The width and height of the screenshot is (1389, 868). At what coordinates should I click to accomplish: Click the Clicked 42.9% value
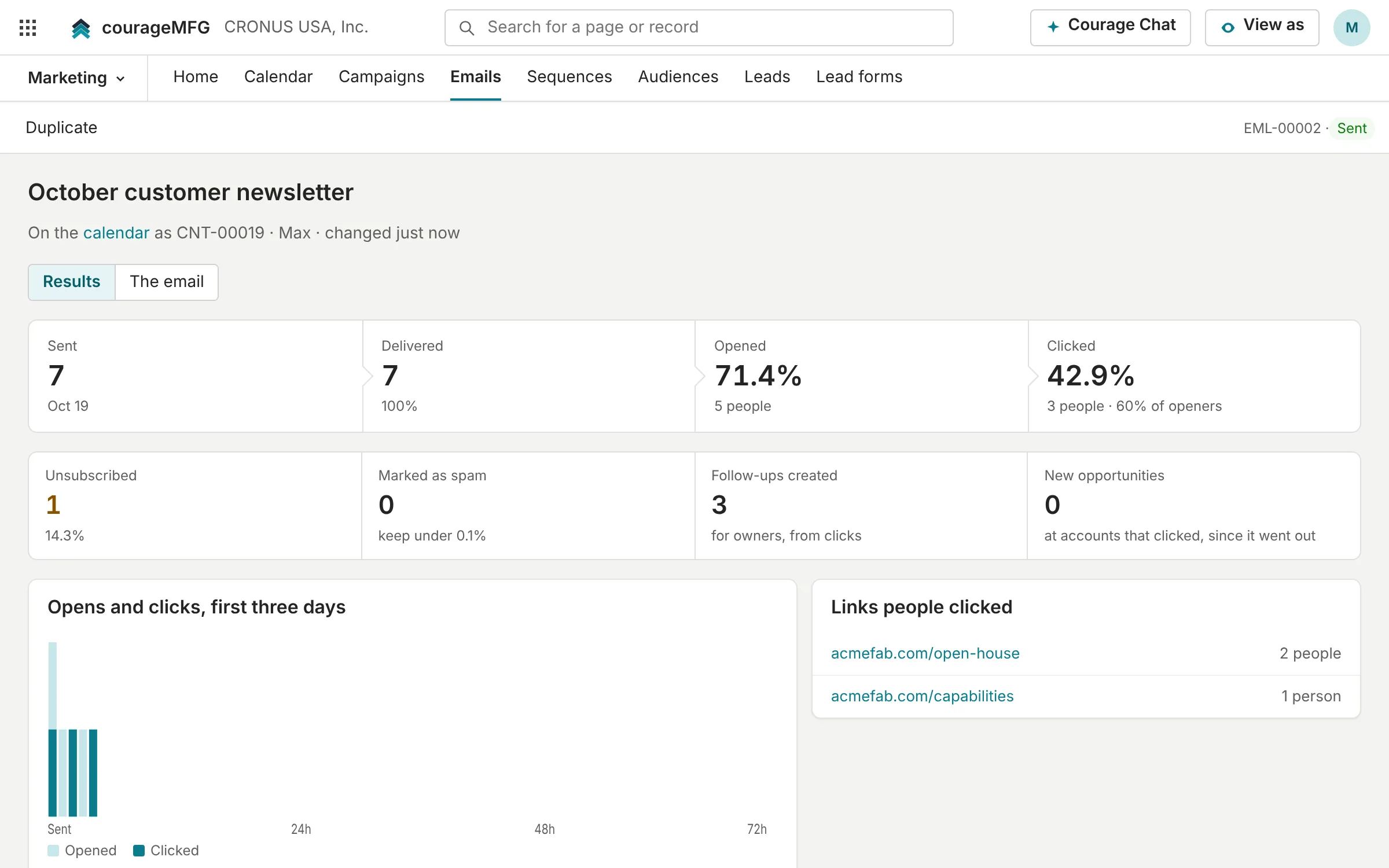point(1091,376)
